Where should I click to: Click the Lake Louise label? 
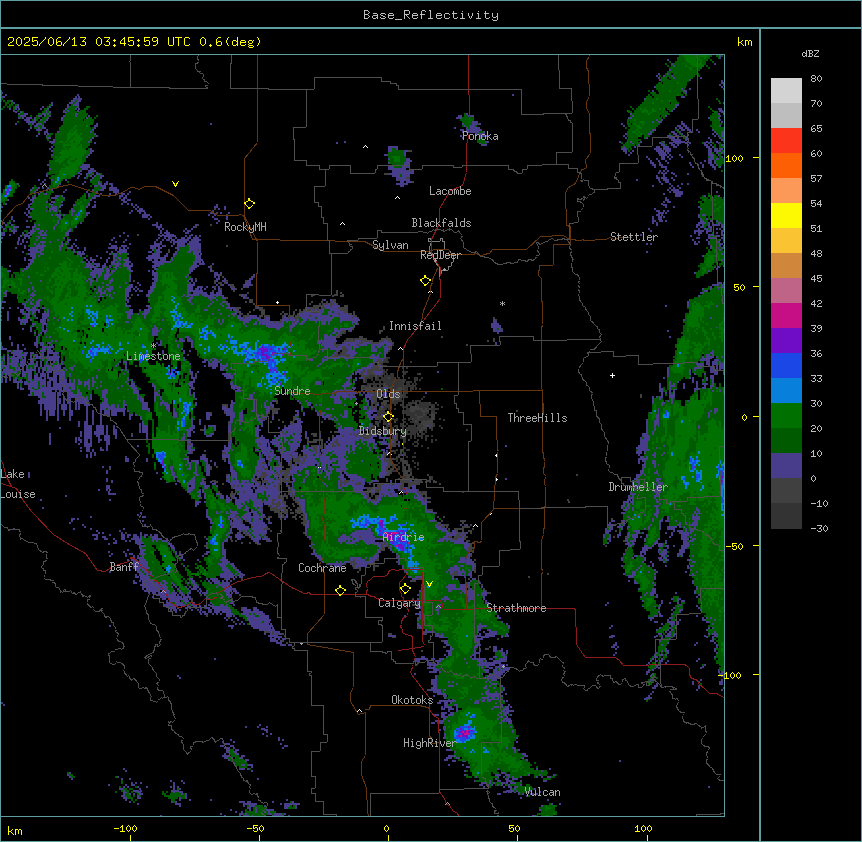[x=17, y=484]
